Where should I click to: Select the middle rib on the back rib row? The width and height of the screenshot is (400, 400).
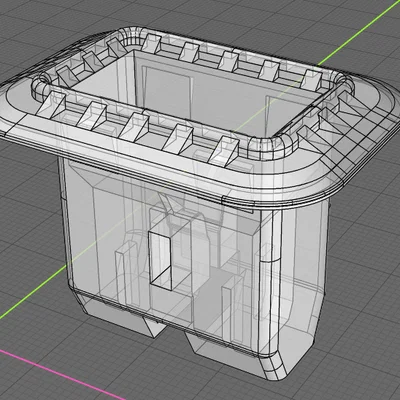[229, 62]
